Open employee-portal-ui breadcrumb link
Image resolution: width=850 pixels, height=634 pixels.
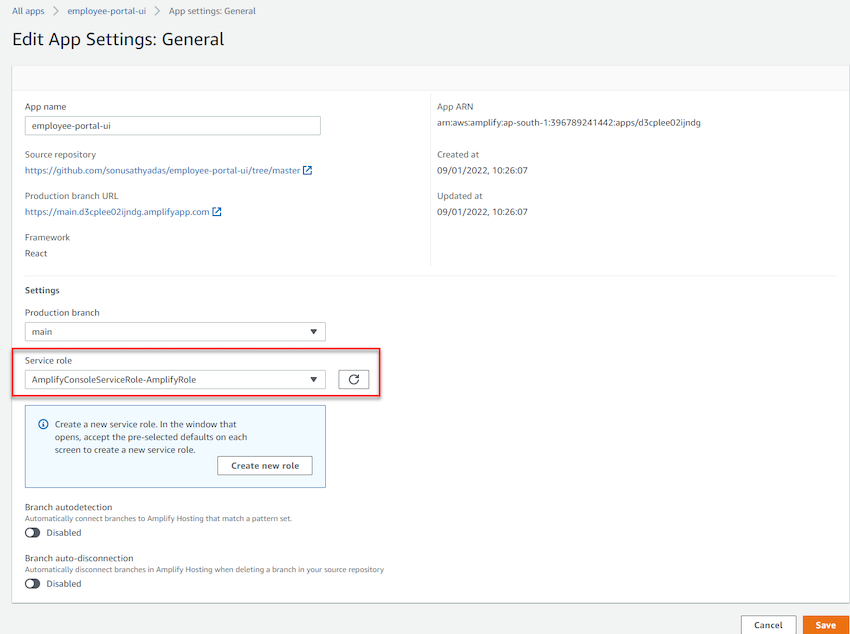[106, 11]
